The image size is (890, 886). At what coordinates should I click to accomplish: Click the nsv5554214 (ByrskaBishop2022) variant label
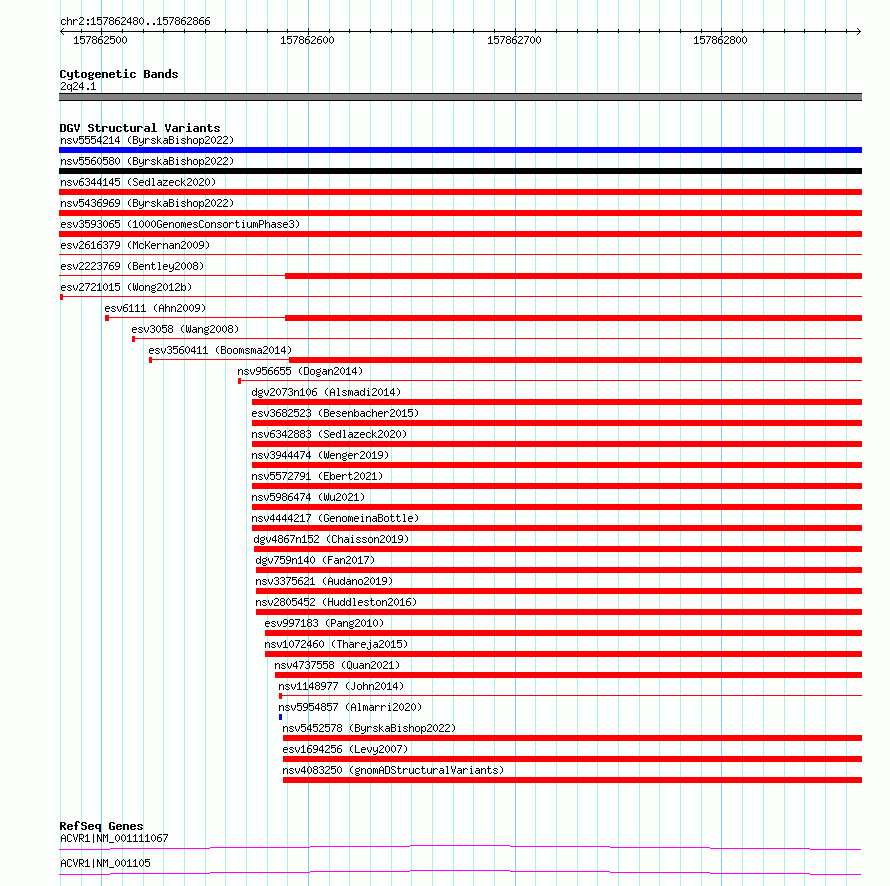[147, 140]
